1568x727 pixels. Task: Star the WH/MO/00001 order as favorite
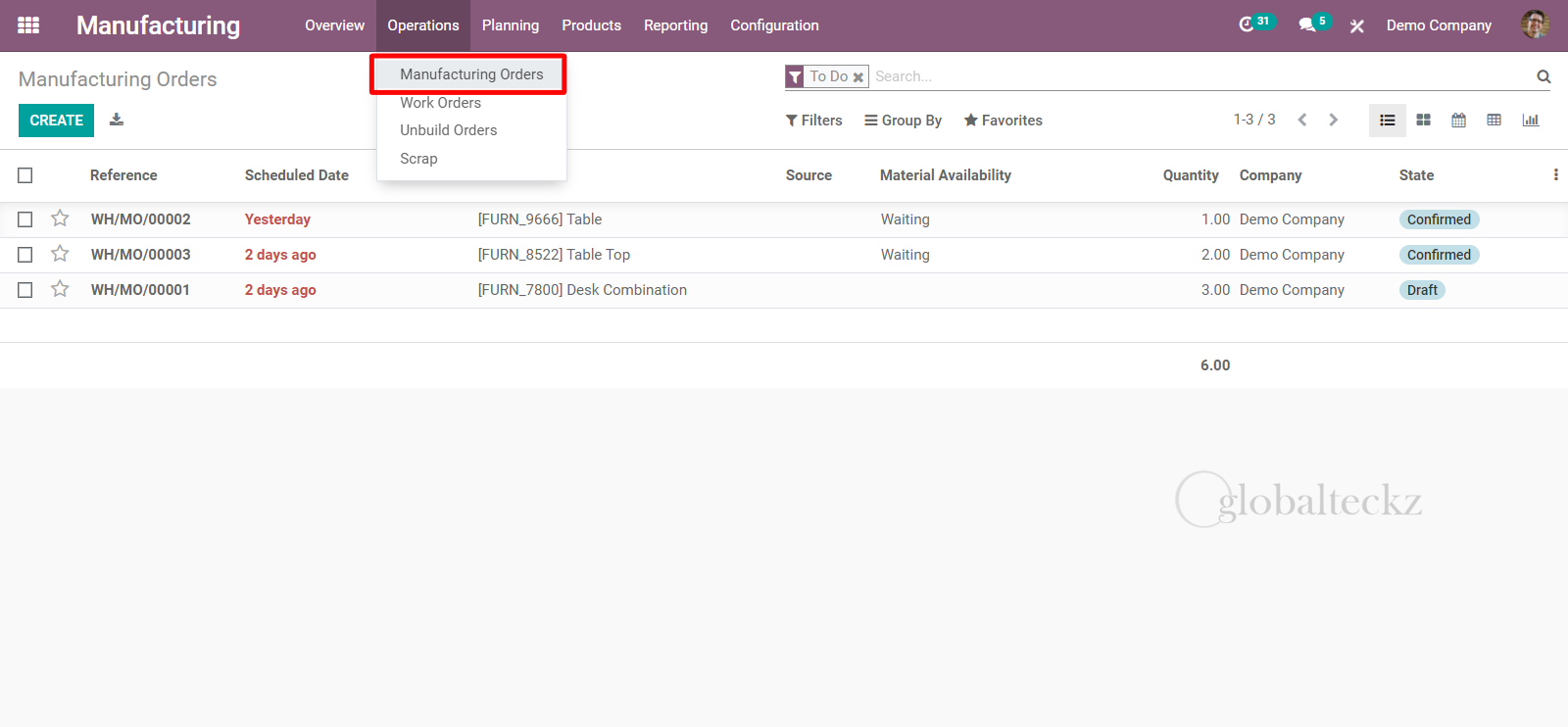point(60,289)
